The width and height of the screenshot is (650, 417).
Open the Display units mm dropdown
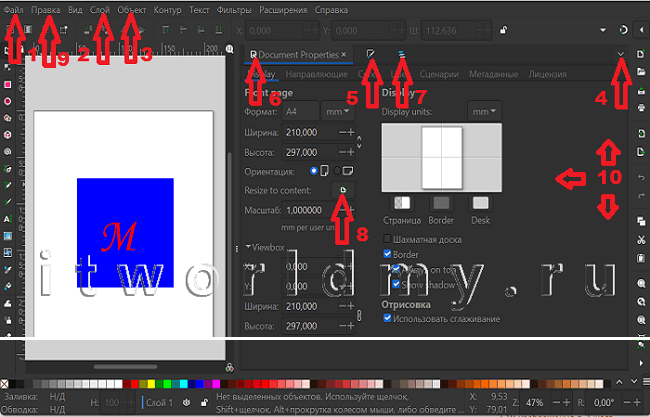(484, 112)
